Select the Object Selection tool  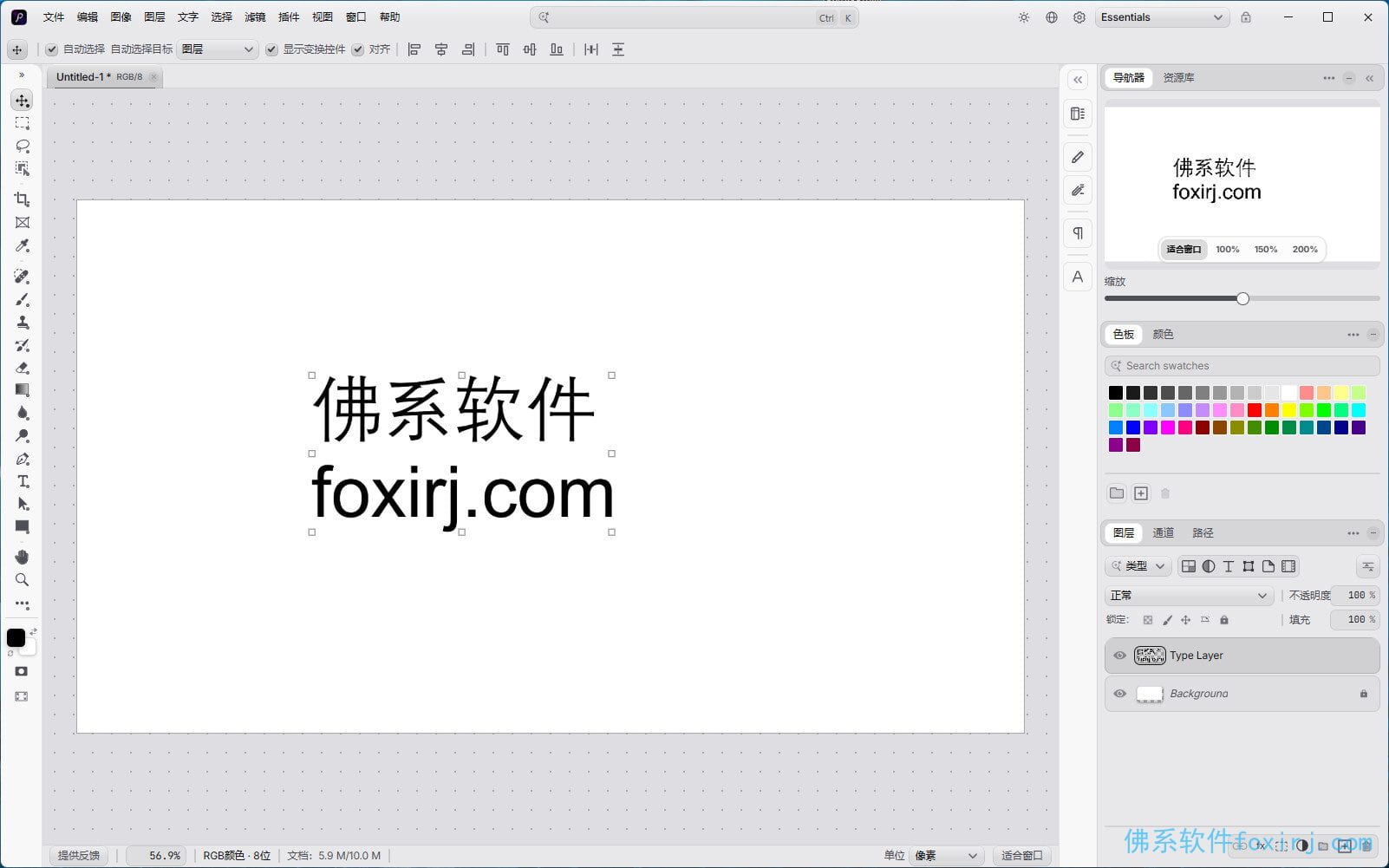point(23,169)
